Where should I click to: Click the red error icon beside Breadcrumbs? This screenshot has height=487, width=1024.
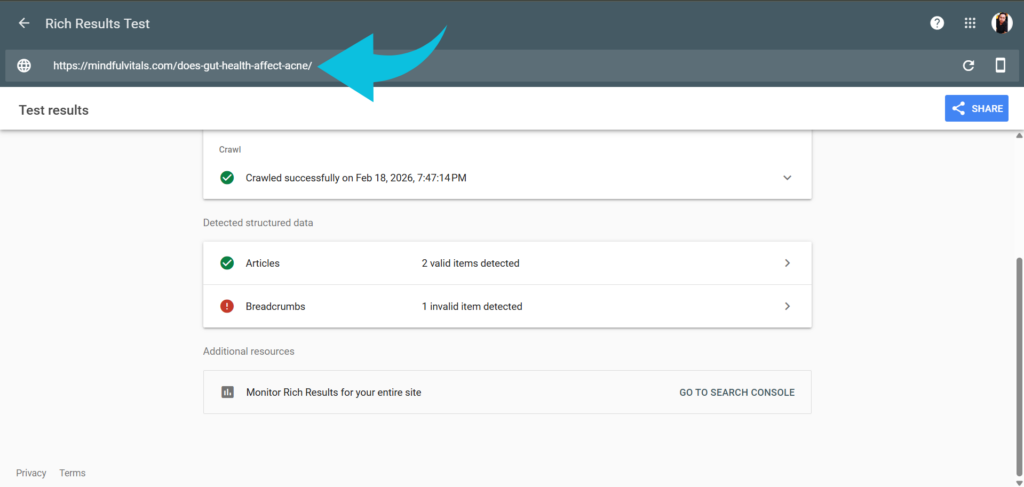(227, 306)
